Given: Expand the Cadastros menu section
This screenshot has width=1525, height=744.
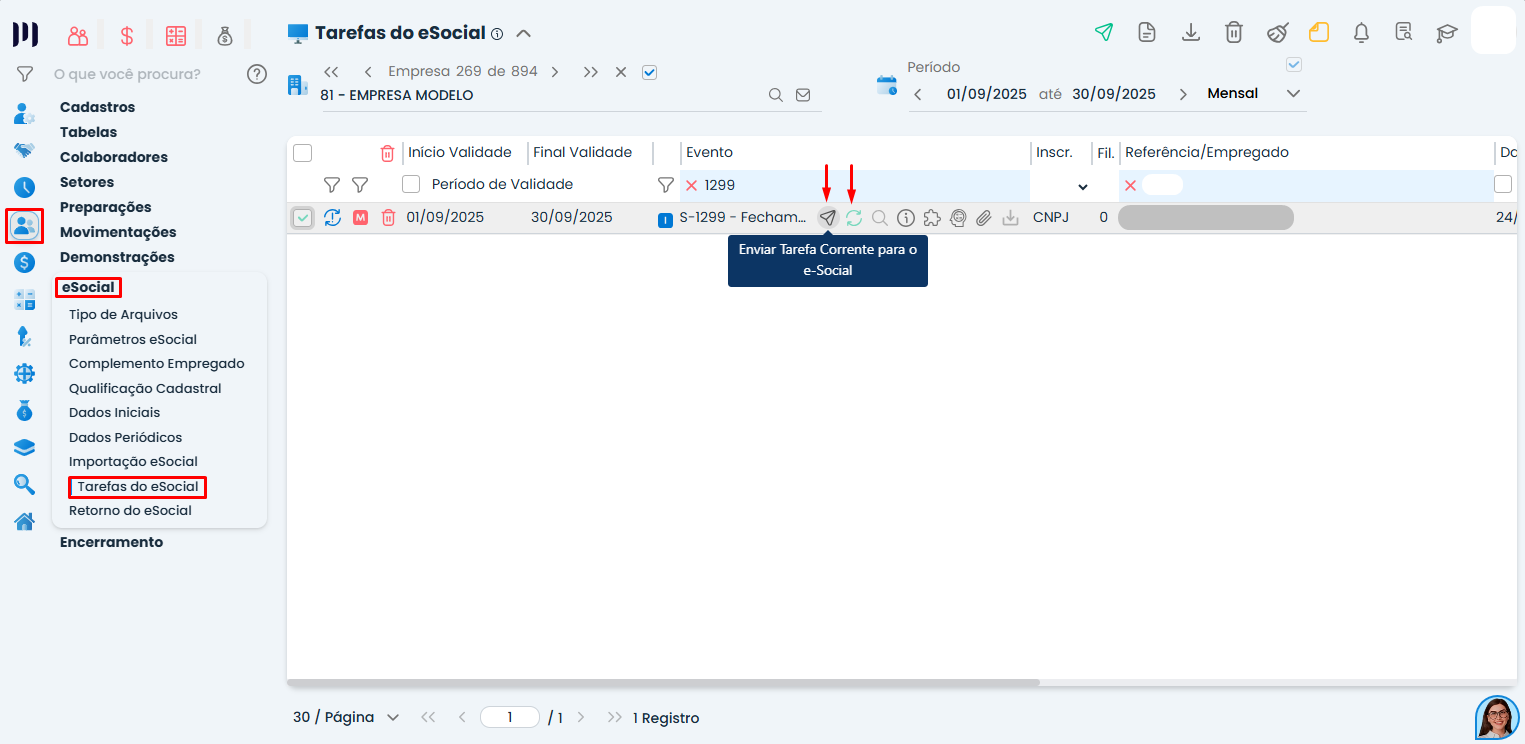Looking at the screenshot, I should pos(97,107).
